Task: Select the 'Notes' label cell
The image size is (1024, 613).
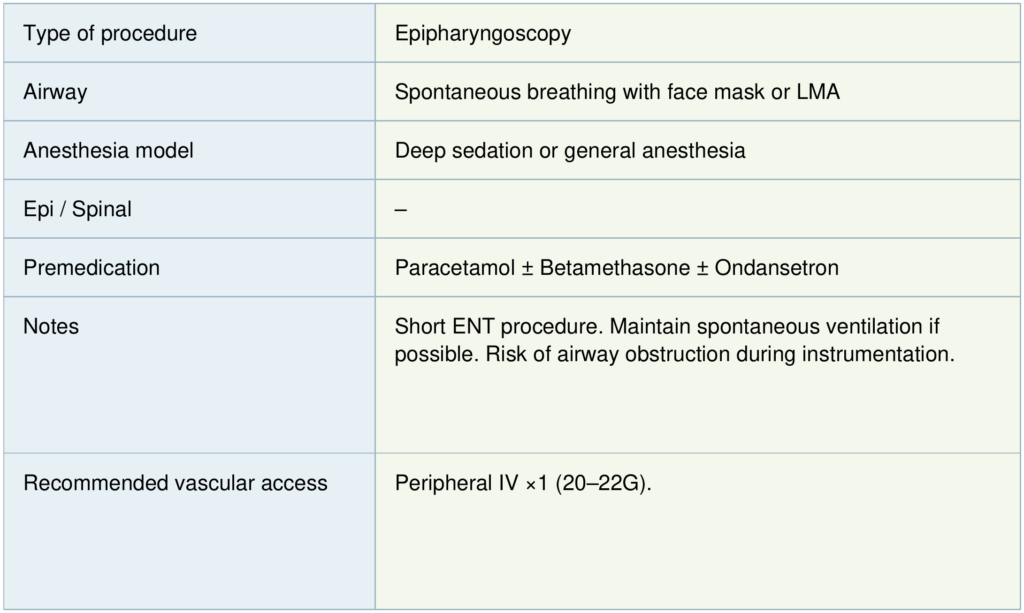Action: [x=51, y=327]
